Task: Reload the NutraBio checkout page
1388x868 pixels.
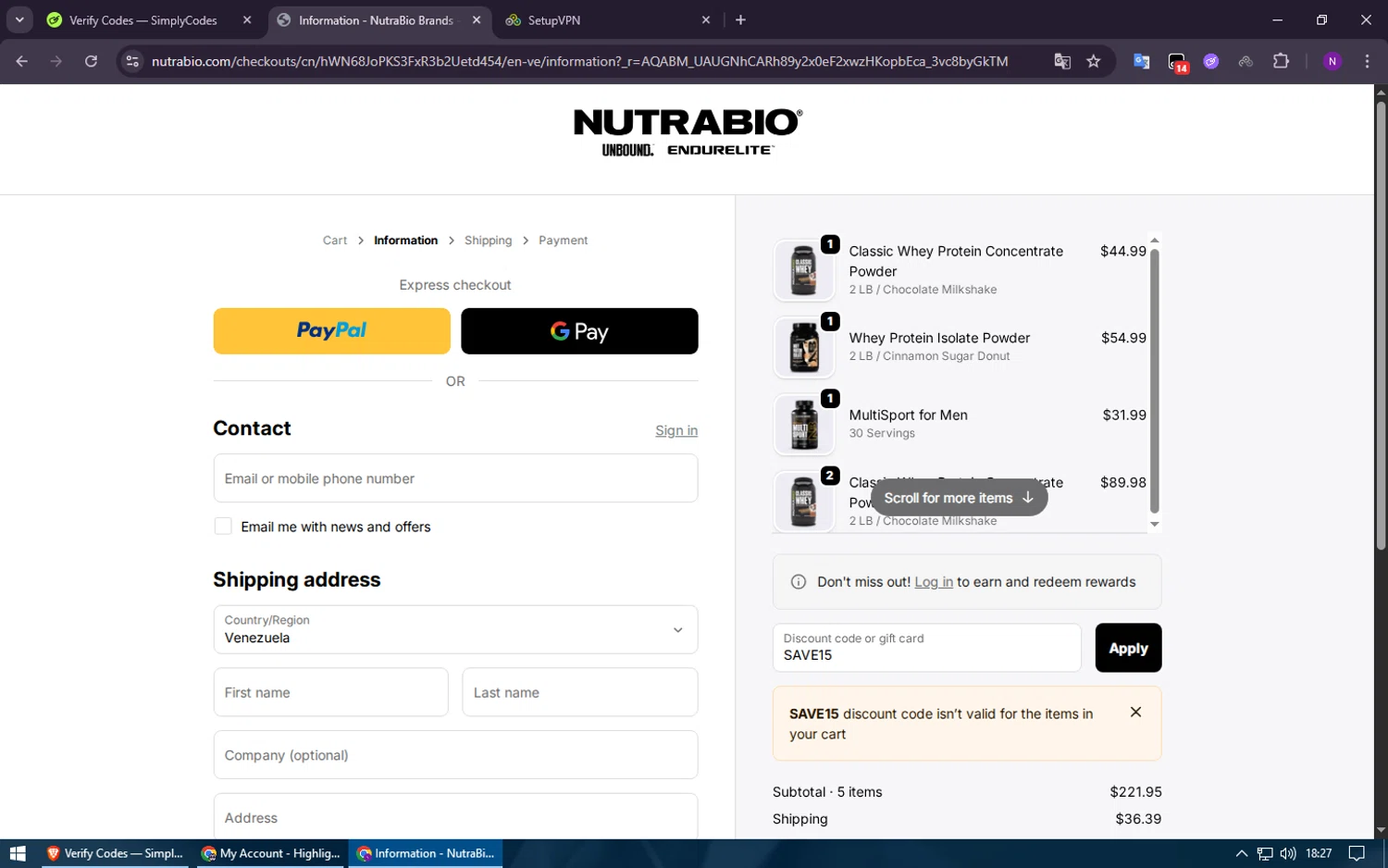Action: point(91,61)
